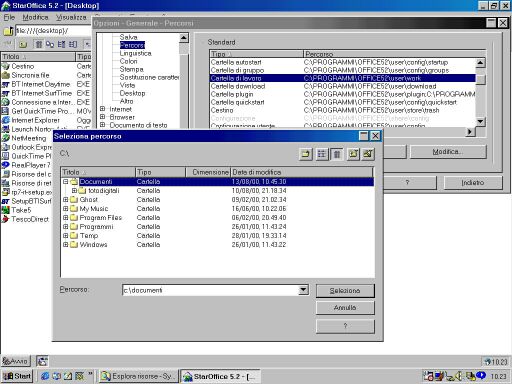Open the Modifica menu
Screen dimensions: 512x384
pos(35,17)
